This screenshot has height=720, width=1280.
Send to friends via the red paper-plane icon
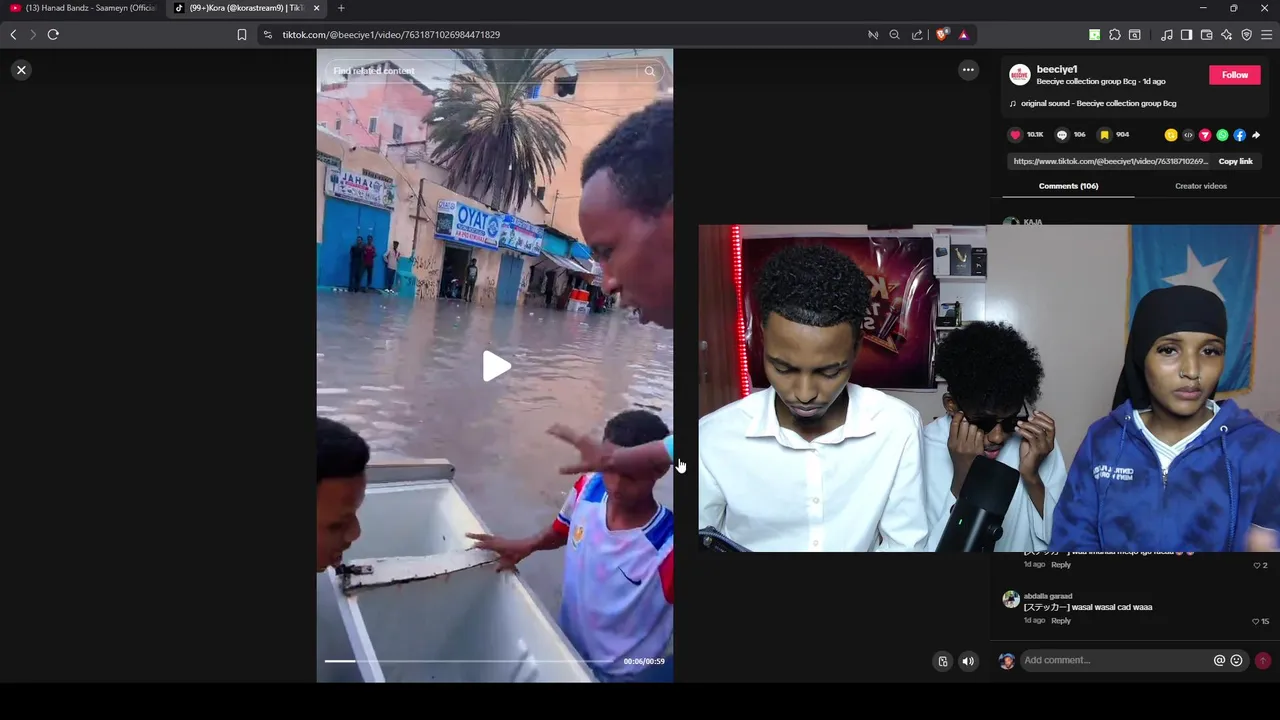pos(1205,135)
